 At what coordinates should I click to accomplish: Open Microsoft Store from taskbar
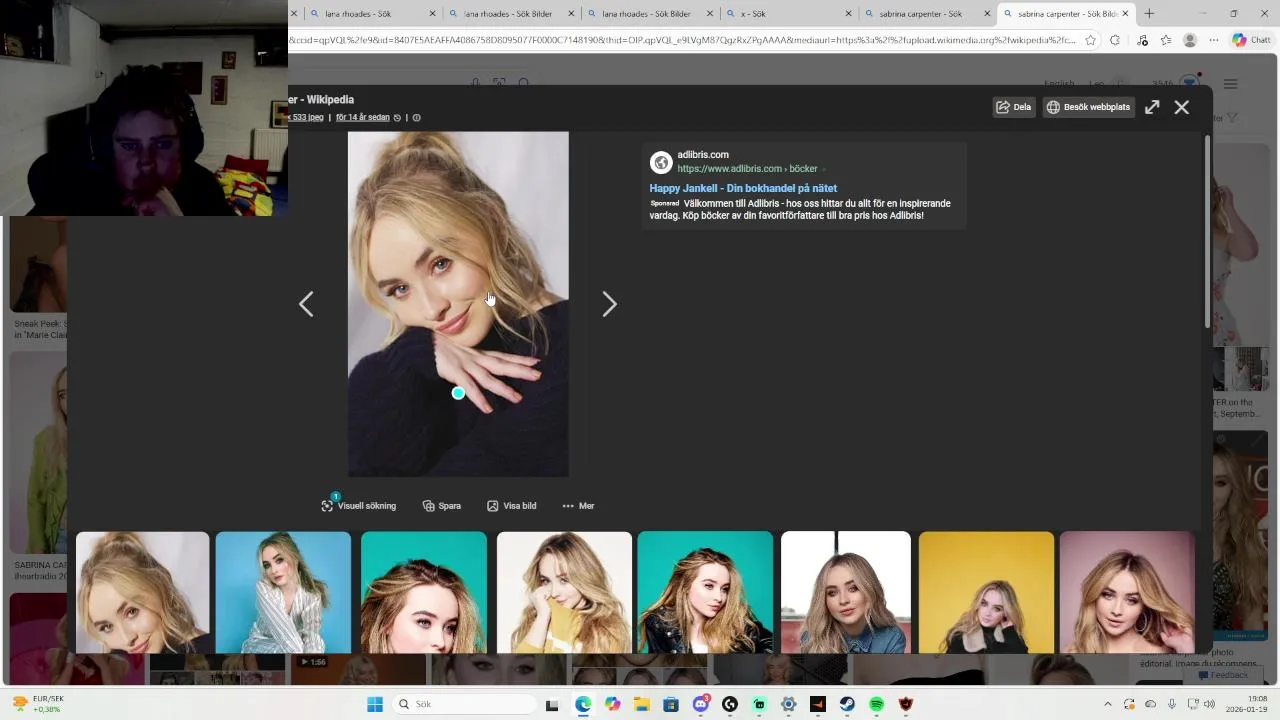(671, 704)
